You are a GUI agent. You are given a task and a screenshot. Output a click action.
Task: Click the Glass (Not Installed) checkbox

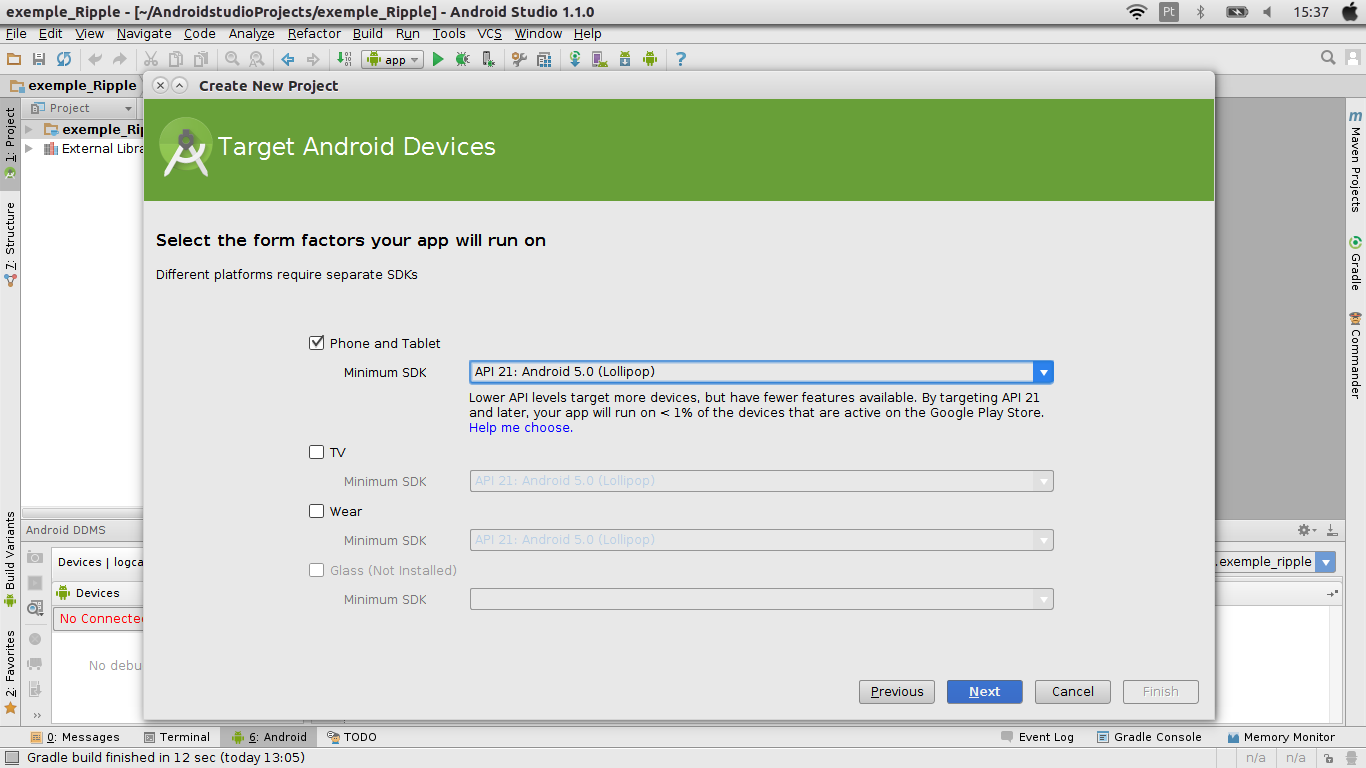pyautogui.click(x=317, y=570)
